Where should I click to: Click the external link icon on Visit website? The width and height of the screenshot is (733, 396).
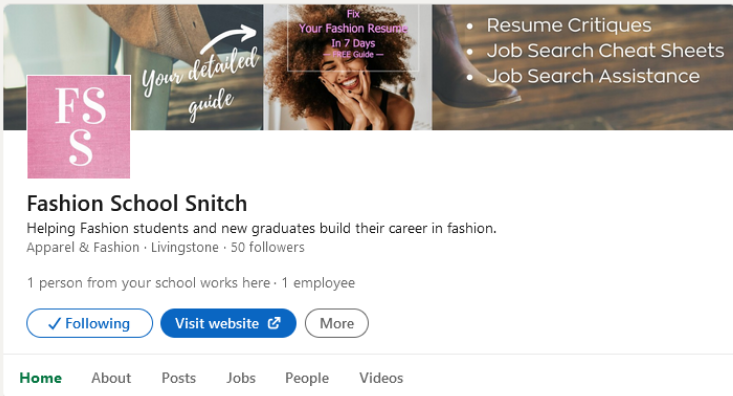[274, 323]
